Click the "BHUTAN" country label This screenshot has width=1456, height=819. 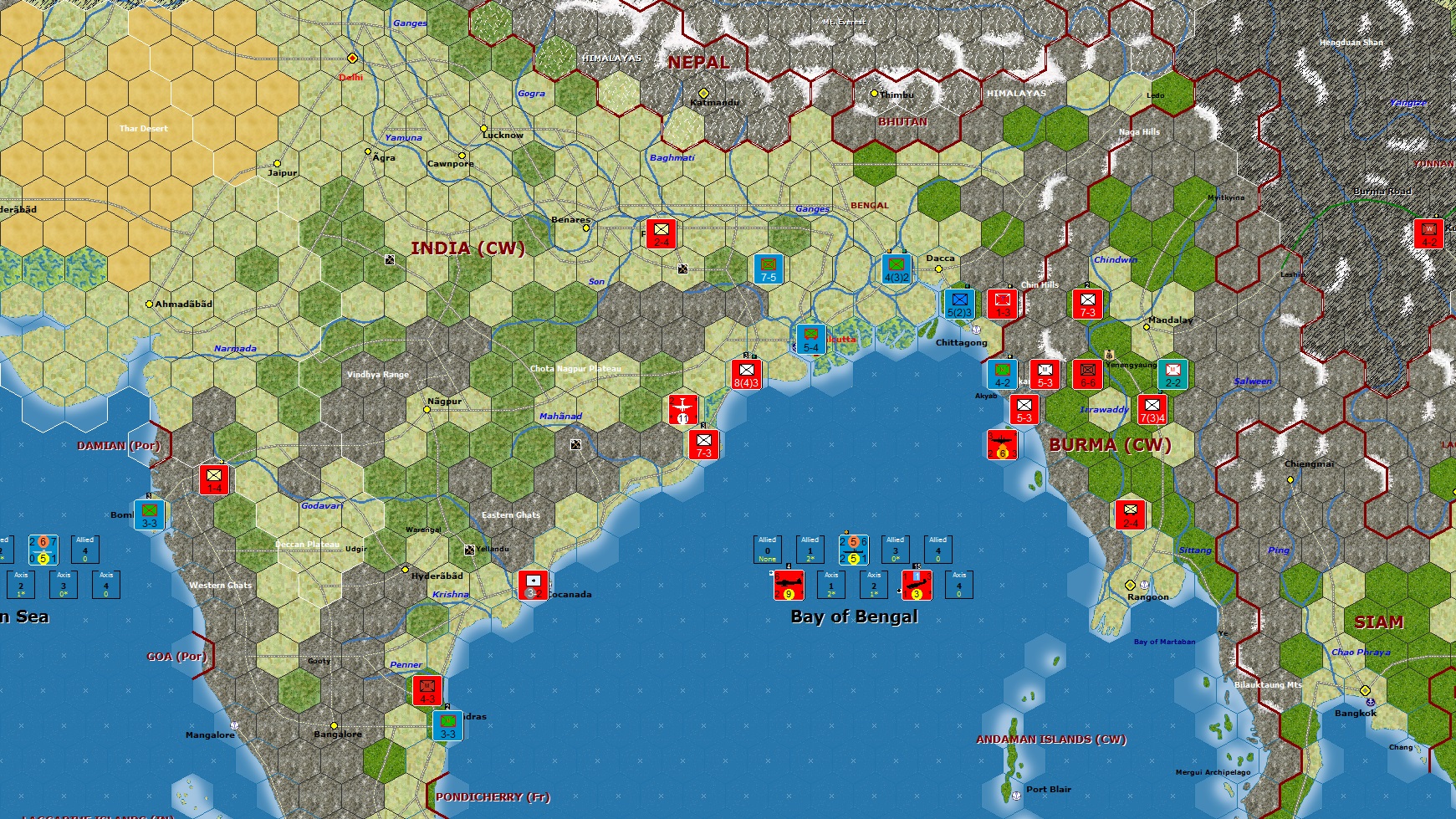click(902, 121)
